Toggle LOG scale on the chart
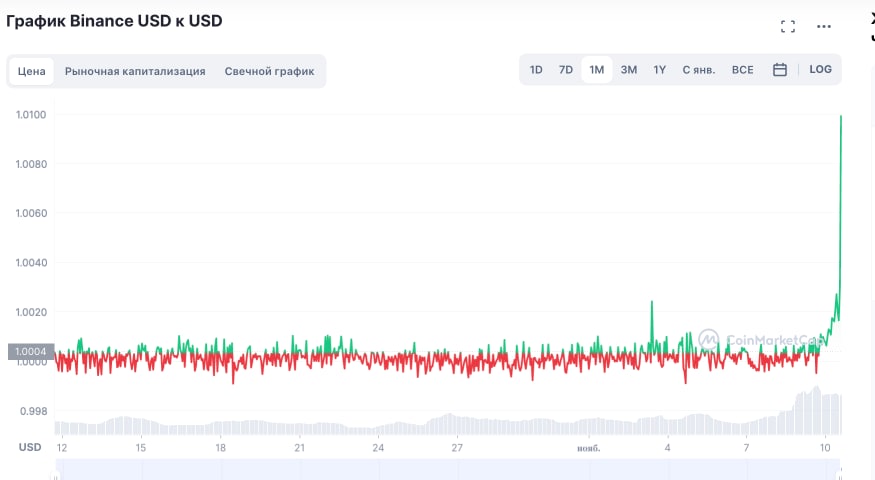The height and width of the screenshot is (480, 875). (x=820, y=69)
